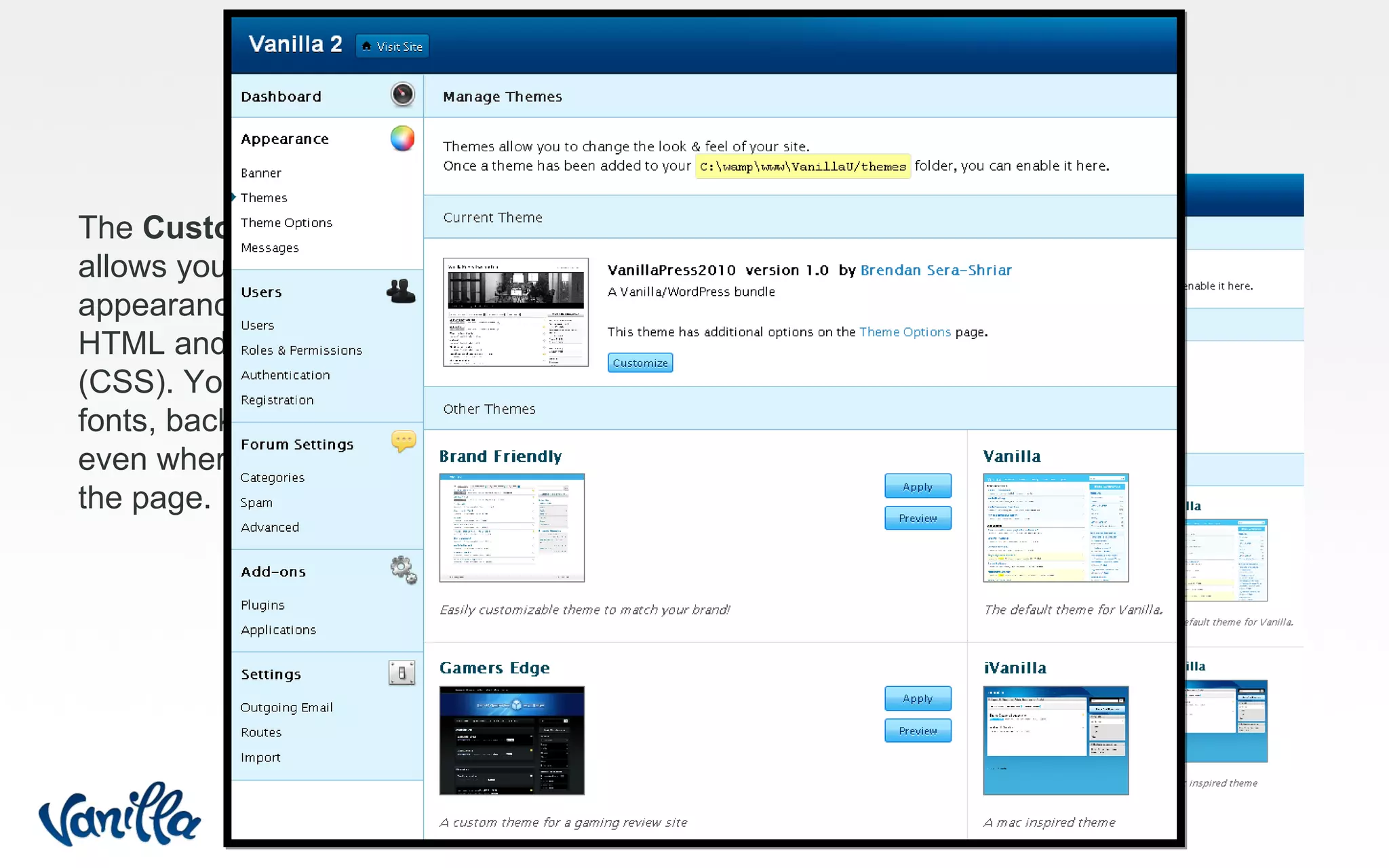The height and width of the screenshot is (868, 1389).
Task: Click the Vanilla theme title
Action: (x=1012, y=456)
